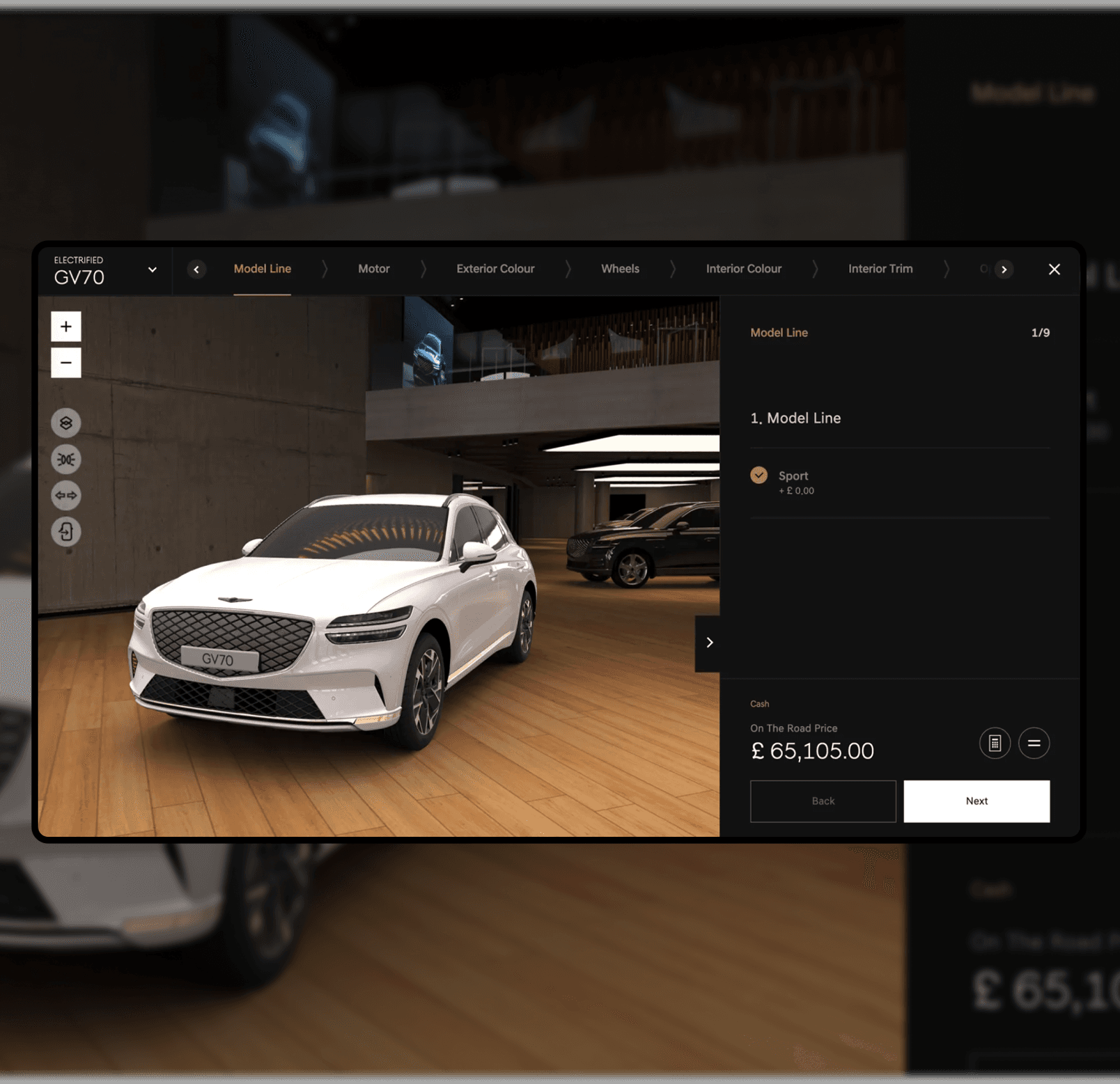Open the summary equals-sign icon
Screen dimensions: 1120x1084
pos(1034,743)
